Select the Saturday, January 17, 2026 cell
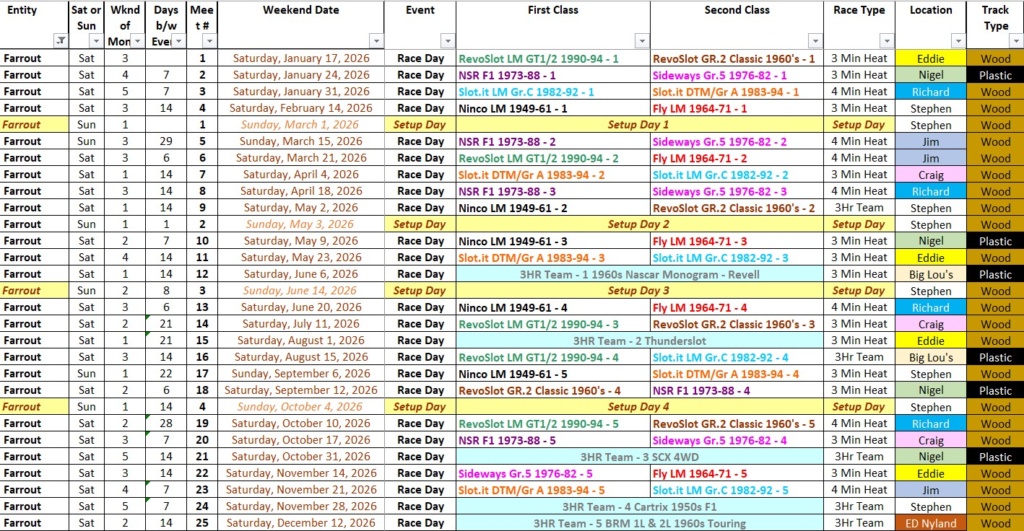Image resolution: width=1024 pixels, height=531 pixels. click(301, 59)
